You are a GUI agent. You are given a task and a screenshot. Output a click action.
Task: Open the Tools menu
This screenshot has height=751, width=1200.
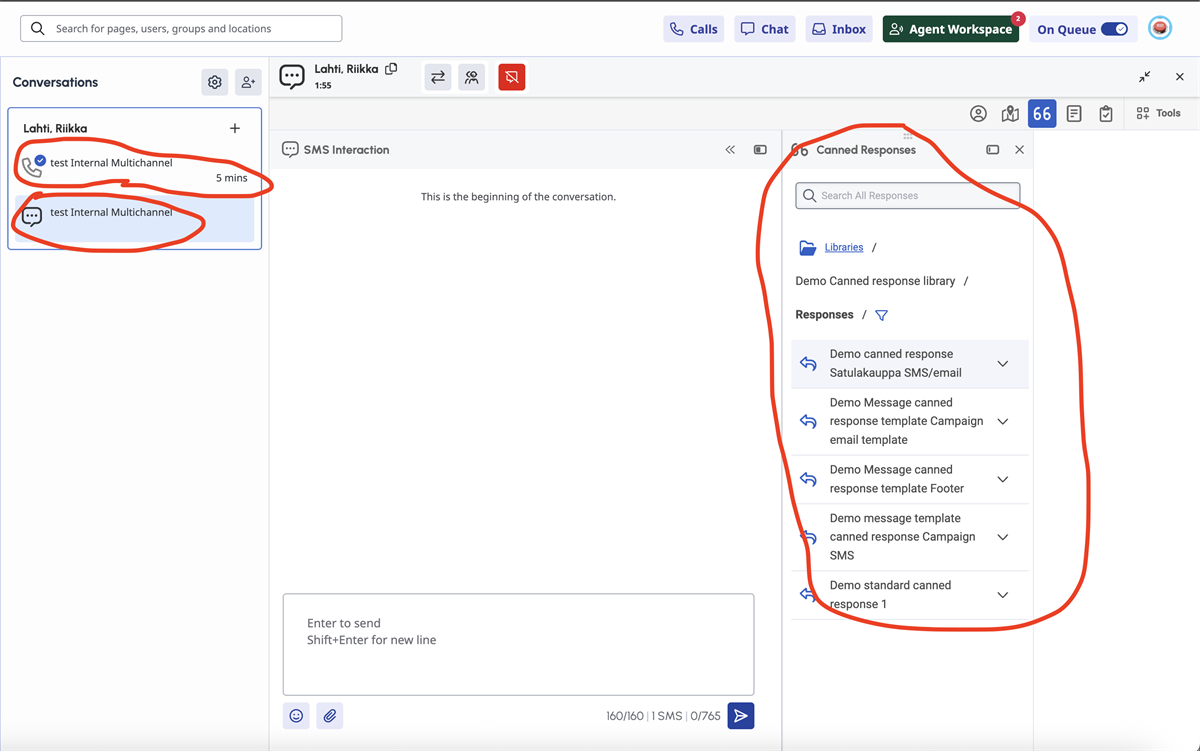(1159, 114)
